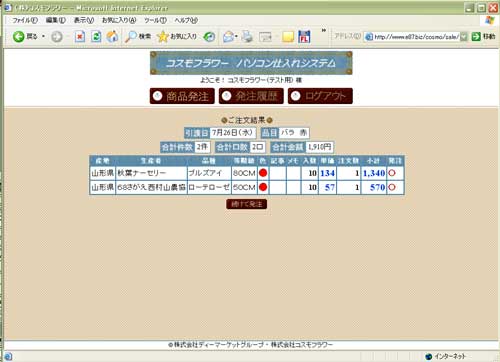
Task: Click the Stop loading icon
Action: [80, 36]
